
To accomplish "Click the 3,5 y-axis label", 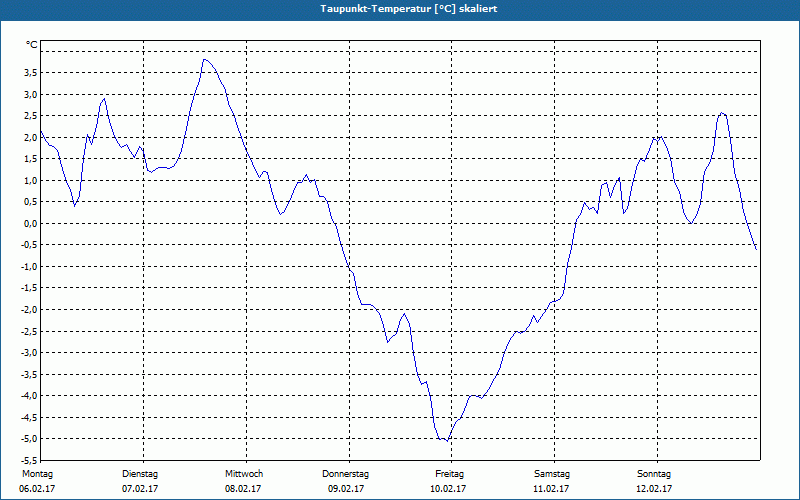I will pyautogui.click(x=30, y=72).
